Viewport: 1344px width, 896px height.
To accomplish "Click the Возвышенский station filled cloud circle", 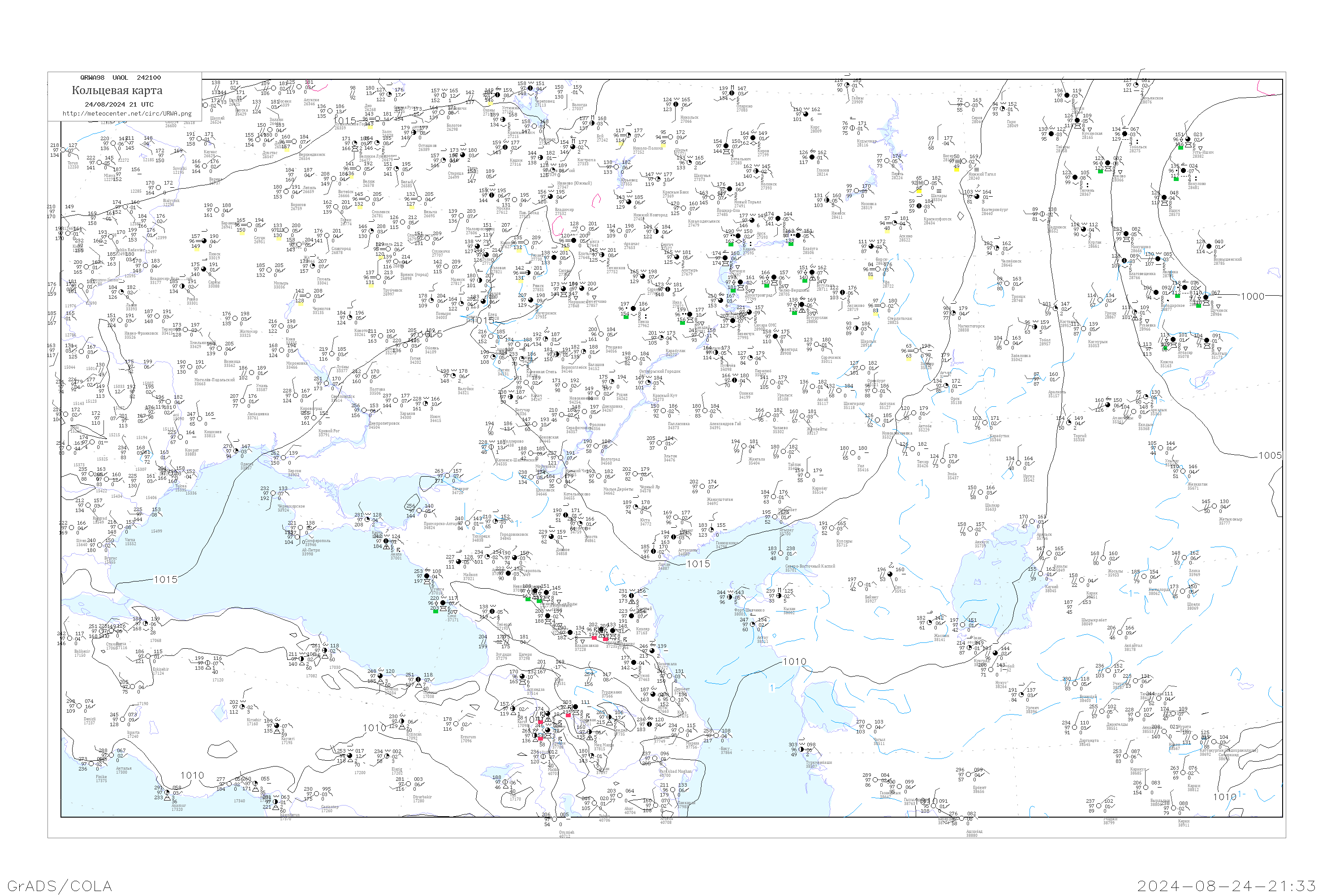I will pyautogui.click(x=1209, y=246).
